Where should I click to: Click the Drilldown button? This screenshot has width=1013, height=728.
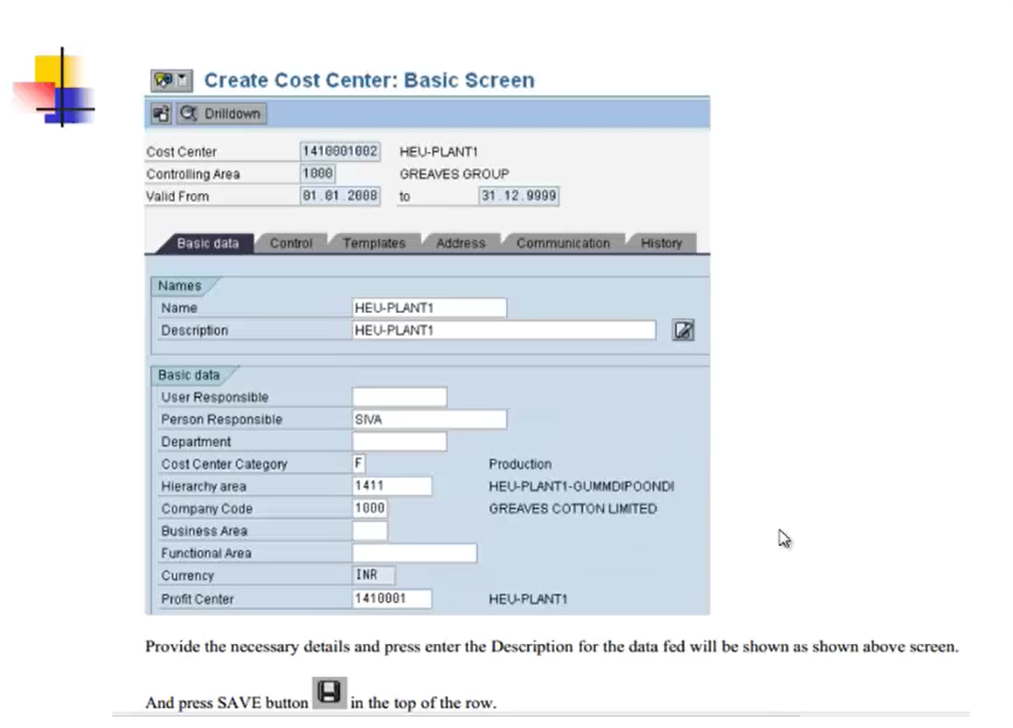[222, 114]
